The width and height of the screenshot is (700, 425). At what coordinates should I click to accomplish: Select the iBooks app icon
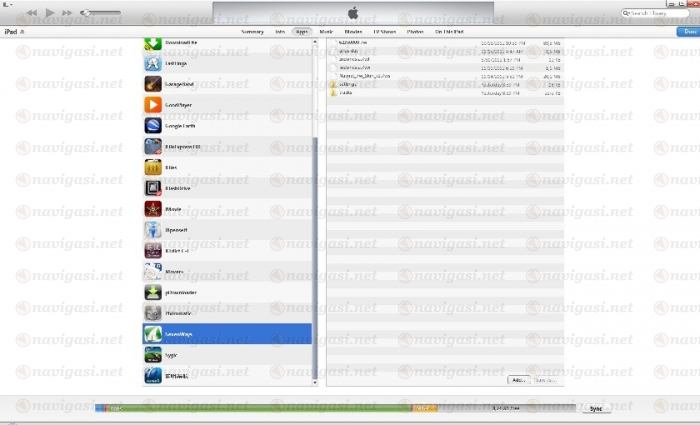click(153, 167)
